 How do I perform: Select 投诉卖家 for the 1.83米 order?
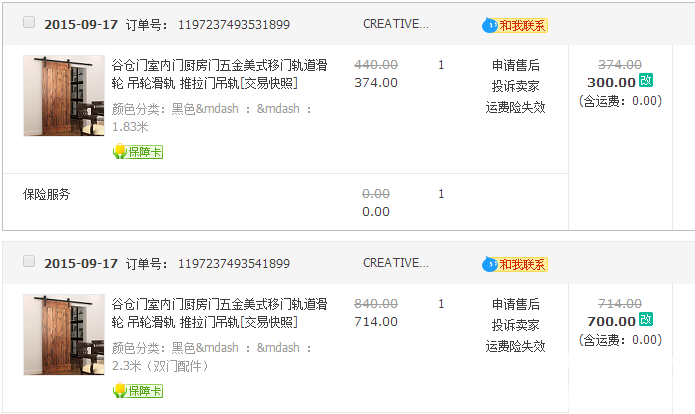[515, 86]
